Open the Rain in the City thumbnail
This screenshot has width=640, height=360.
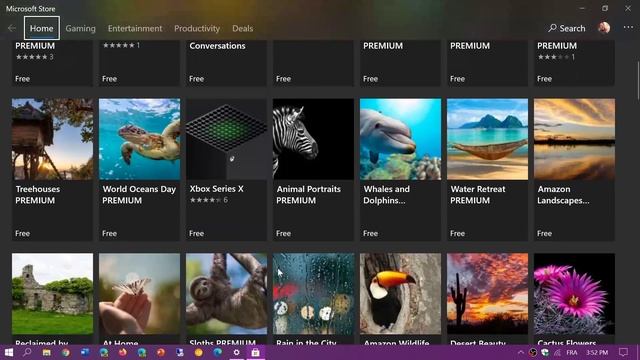tap(313, 294)
